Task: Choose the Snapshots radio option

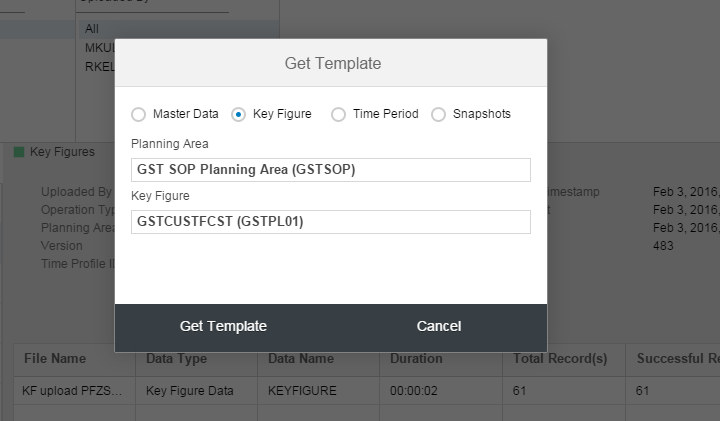Action: click(x=439, y=114)
